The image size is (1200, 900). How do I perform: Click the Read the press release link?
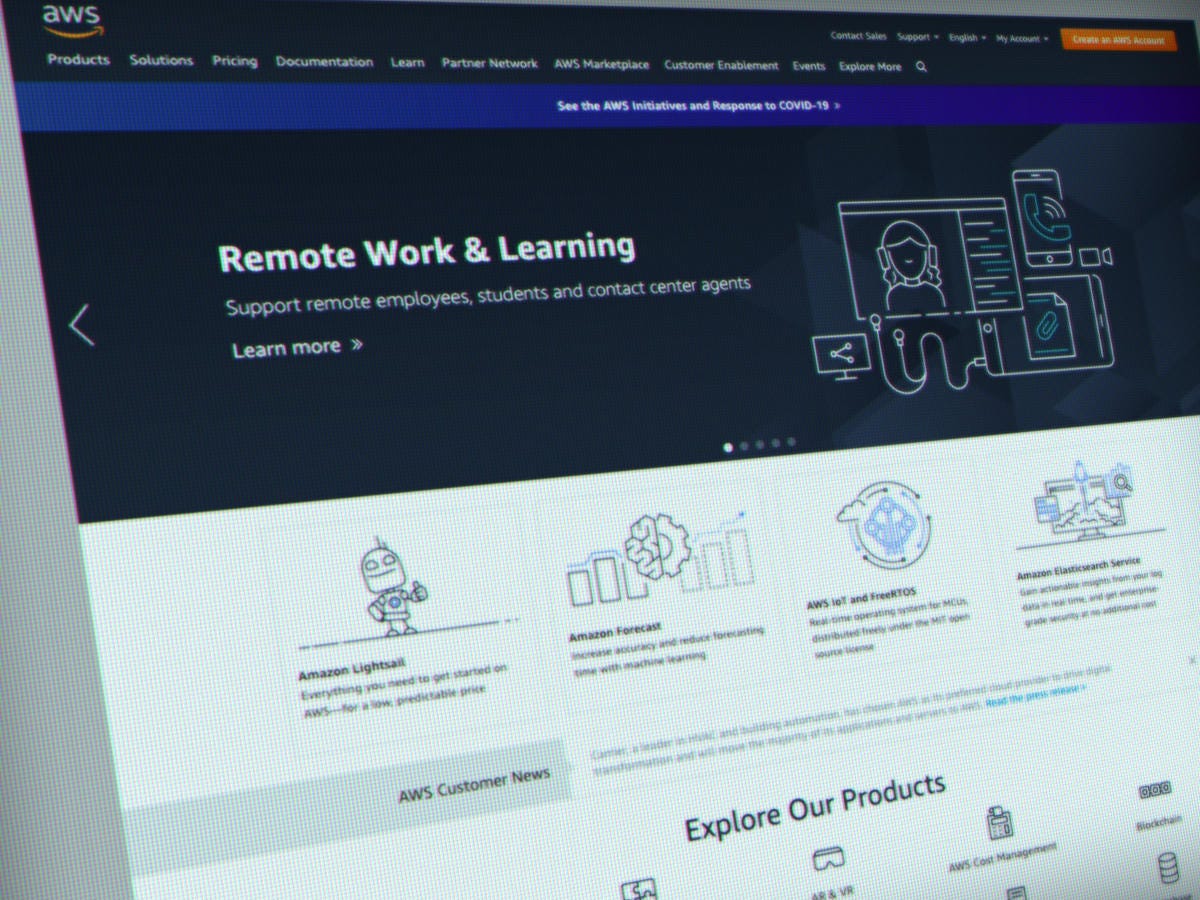click(1035, 696)
